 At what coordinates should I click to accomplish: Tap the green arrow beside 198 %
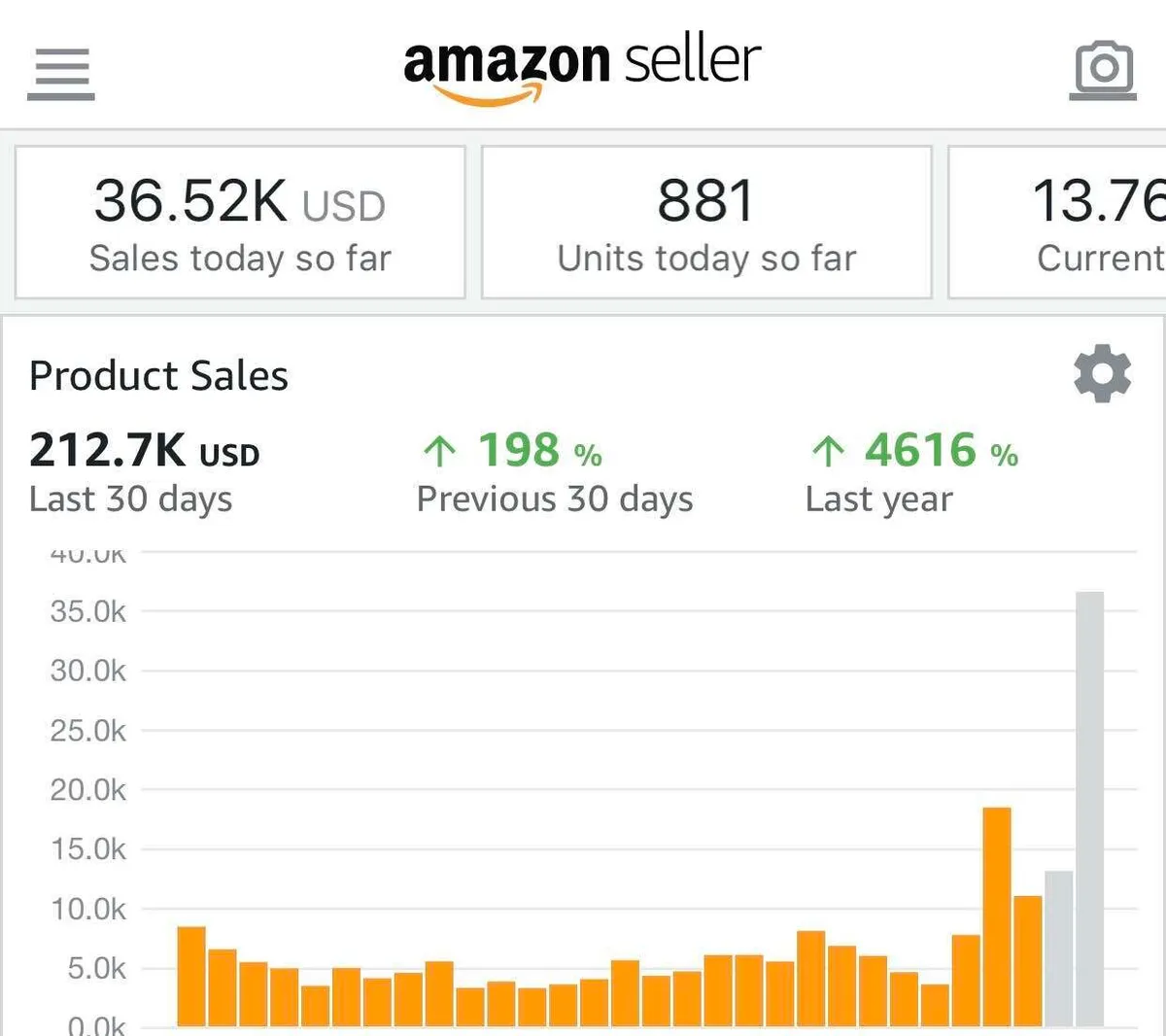coord(440,451)
